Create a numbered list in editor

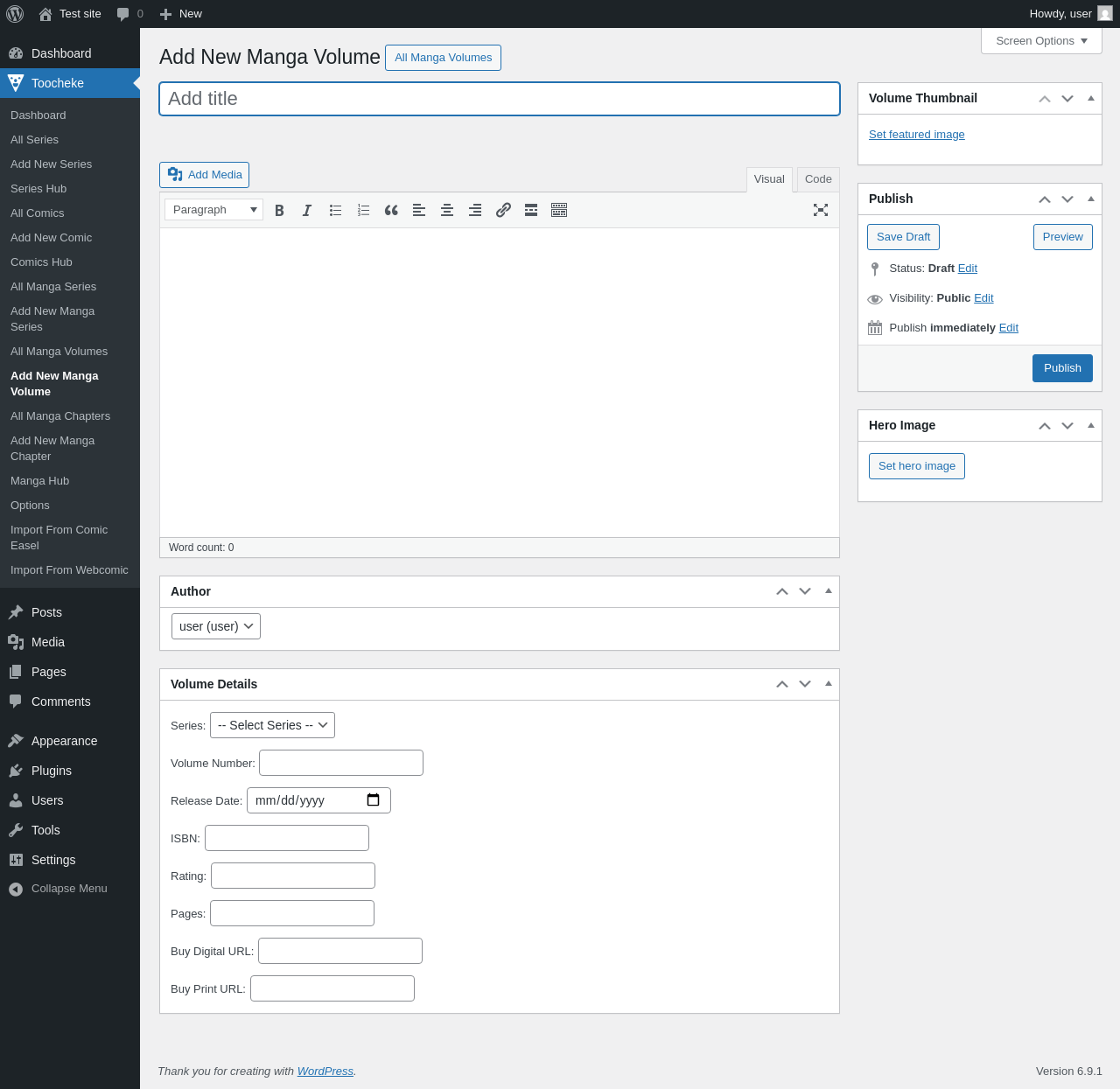click(363, 210)
